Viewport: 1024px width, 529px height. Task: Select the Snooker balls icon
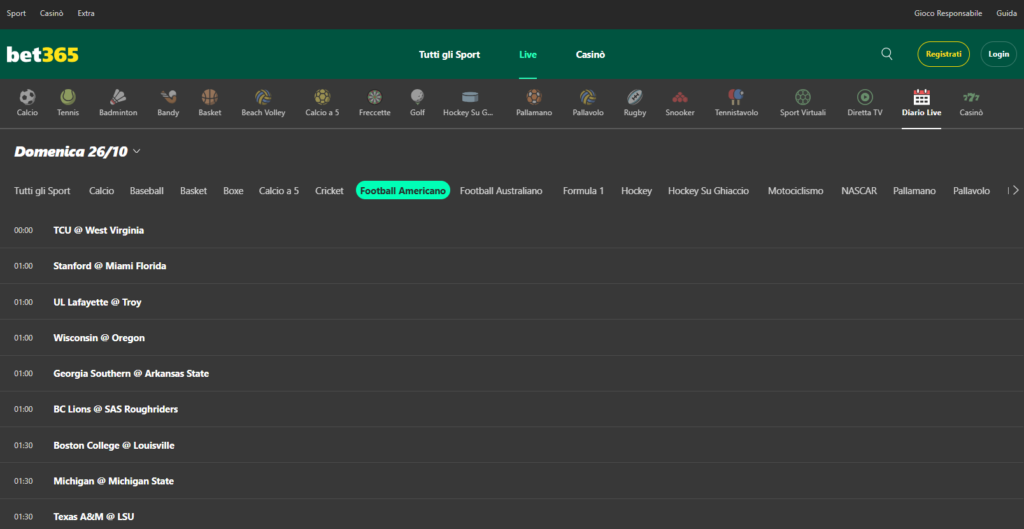[x=680, y=98]
